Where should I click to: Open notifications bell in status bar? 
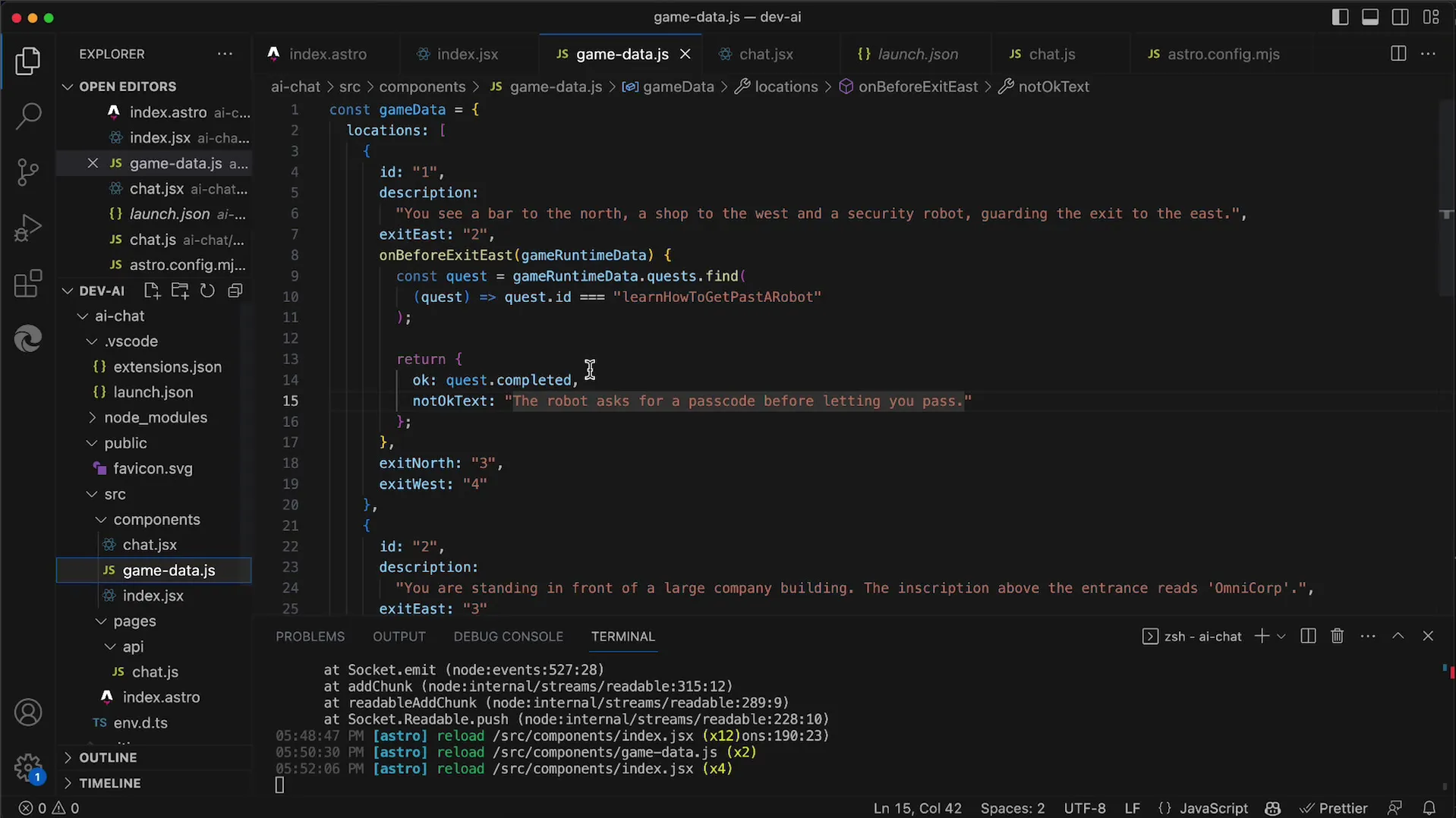(x=1429, y=808)
